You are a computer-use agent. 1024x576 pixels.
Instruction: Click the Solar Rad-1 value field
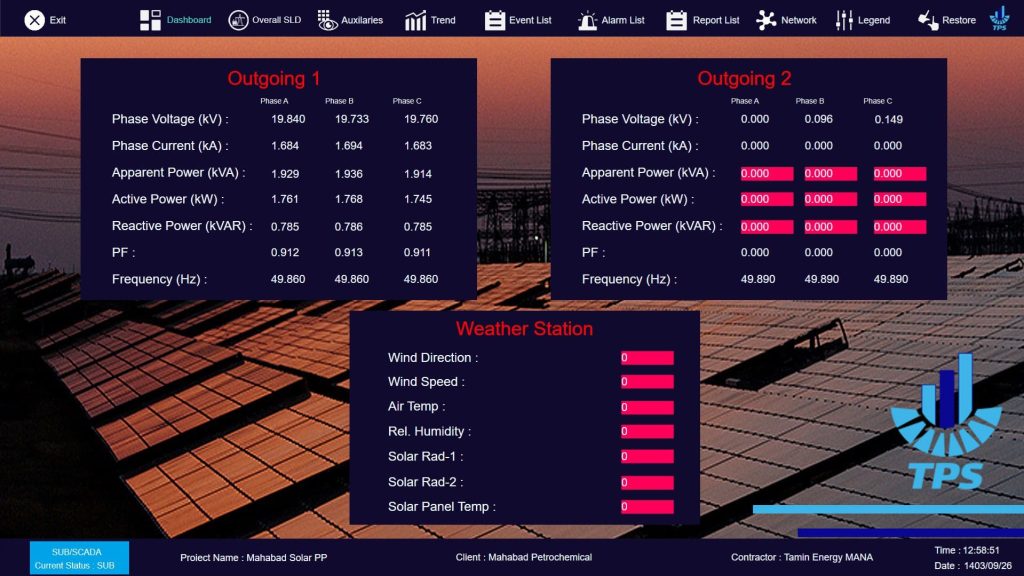click(647, 456)
